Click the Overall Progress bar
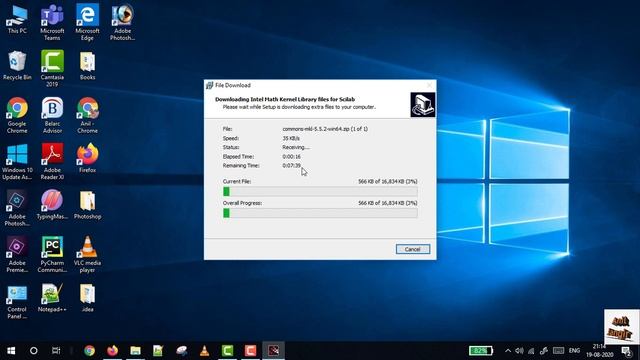Viewport: 640px width, 360px height. click(x=320, y=213)
